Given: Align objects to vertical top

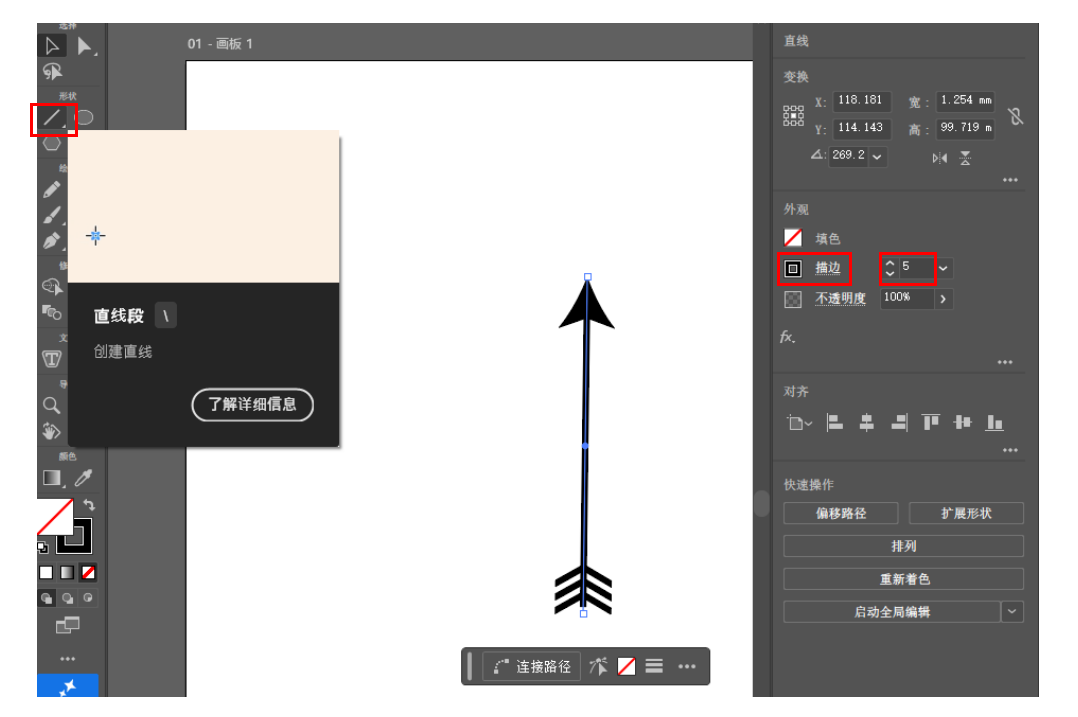Looking at the screenshot, I should pyautogui.click(x=931, y=422).
